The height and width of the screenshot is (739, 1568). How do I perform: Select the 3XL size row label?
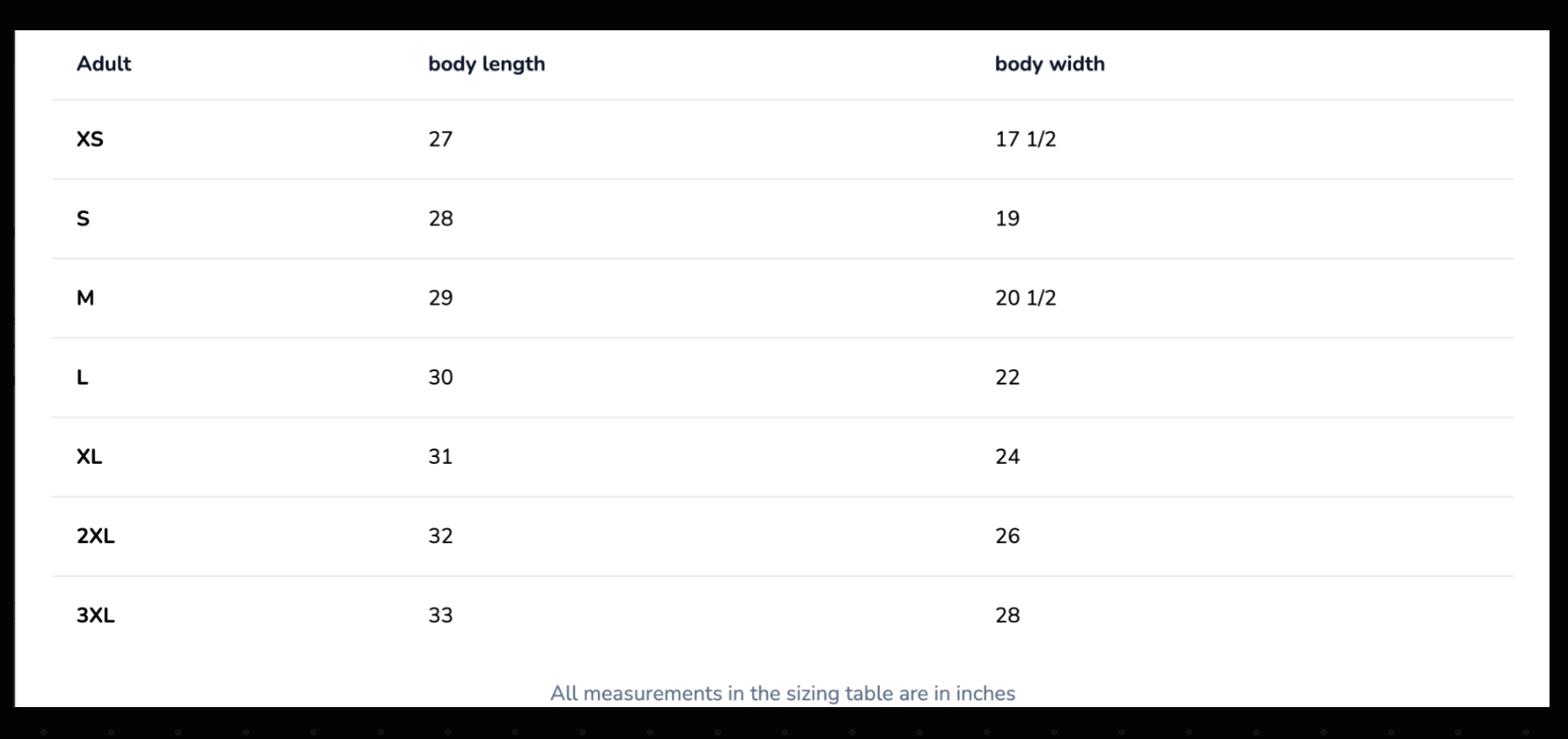(x=95, y=615)
